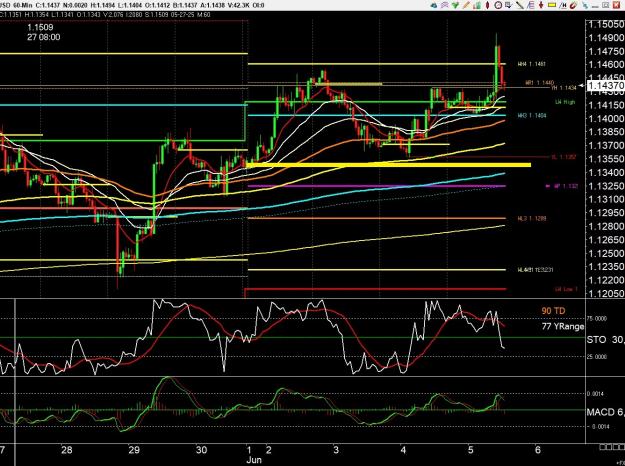Click the purple ruled-lines toolbar icon
The height and width of the screenshot is (466, 625).
tap(531, 5)
